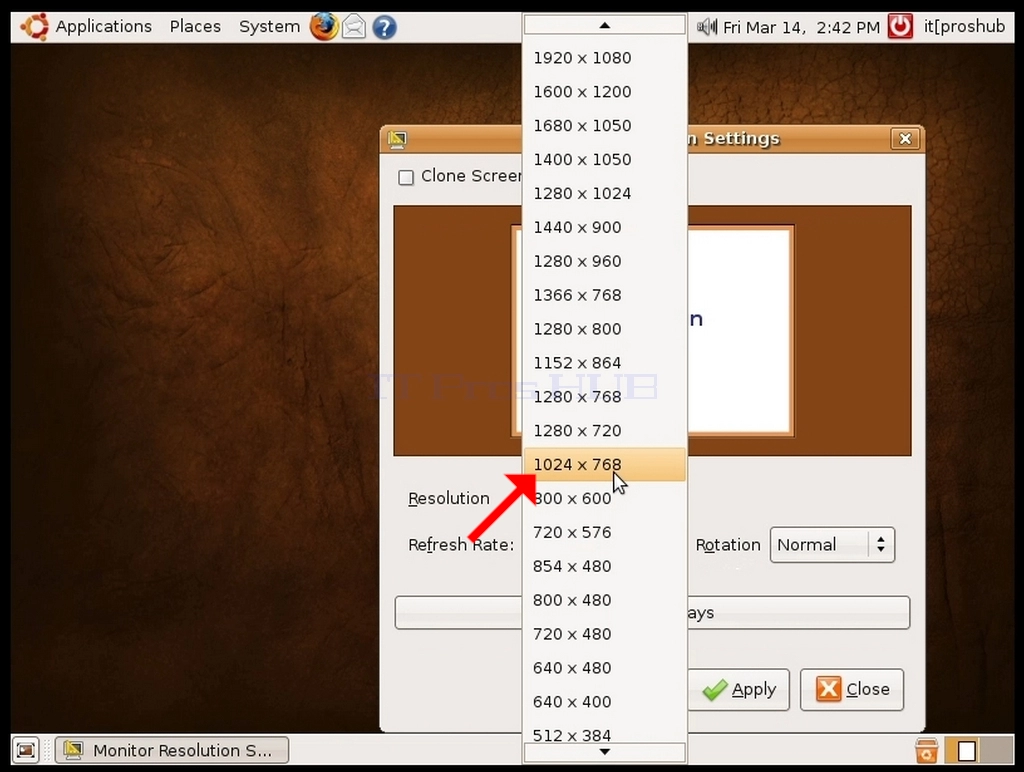Click the up arrow atop resolution list

(605, 25)
